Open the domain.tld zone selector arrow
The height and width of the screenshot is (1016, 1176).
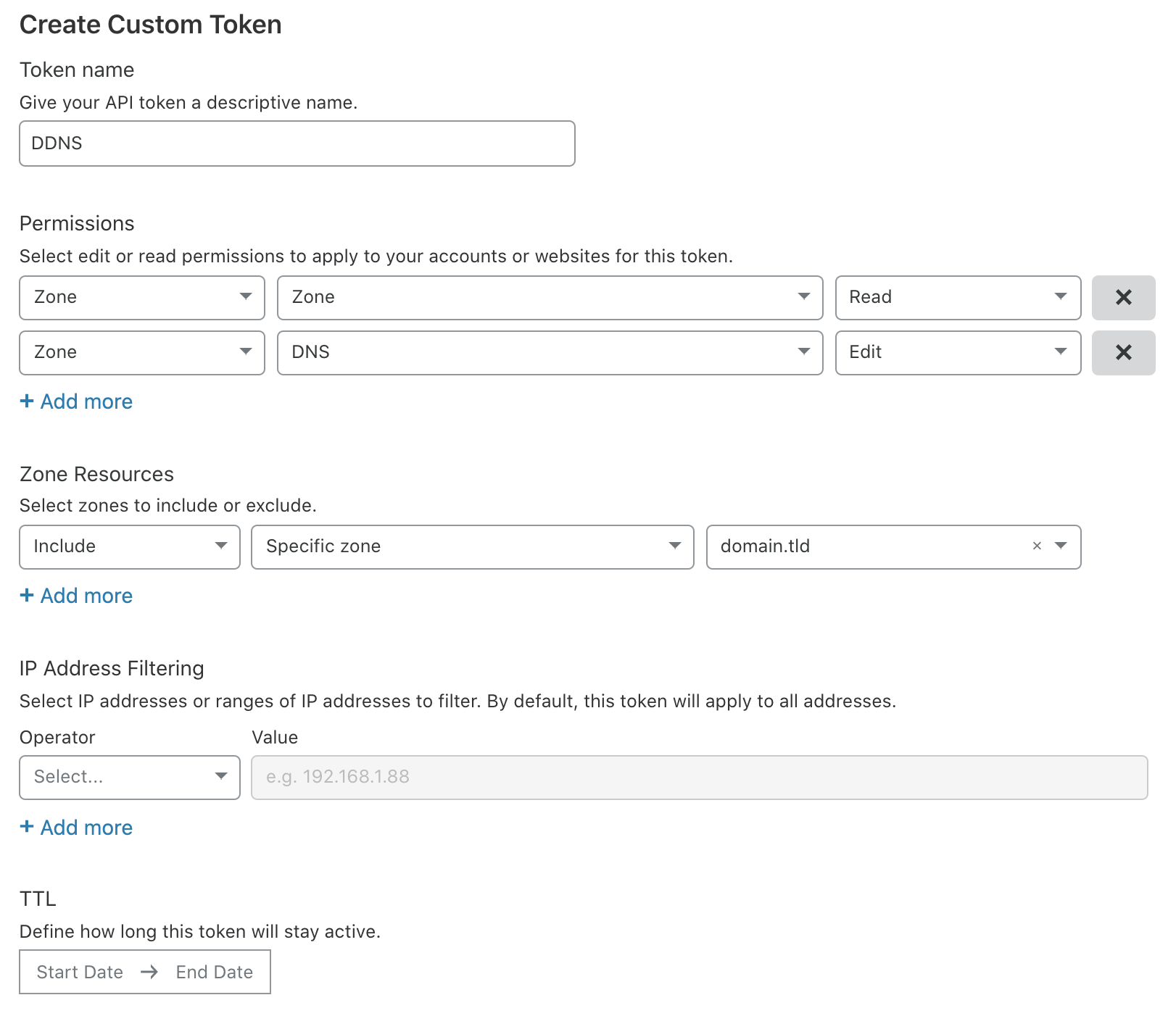click(1061, 546)
